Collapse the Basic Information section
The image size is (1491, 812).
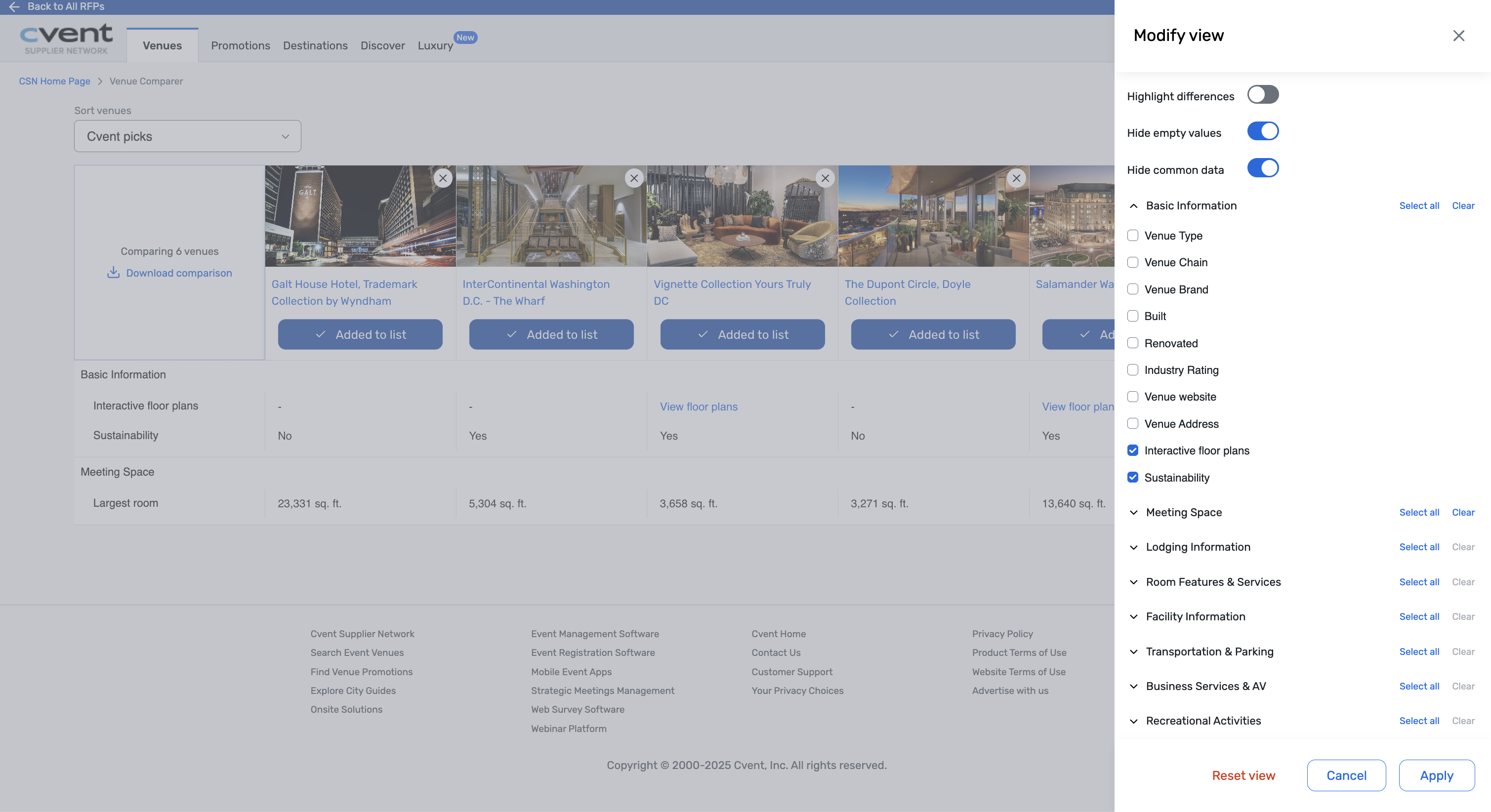tap(1134, 206)
